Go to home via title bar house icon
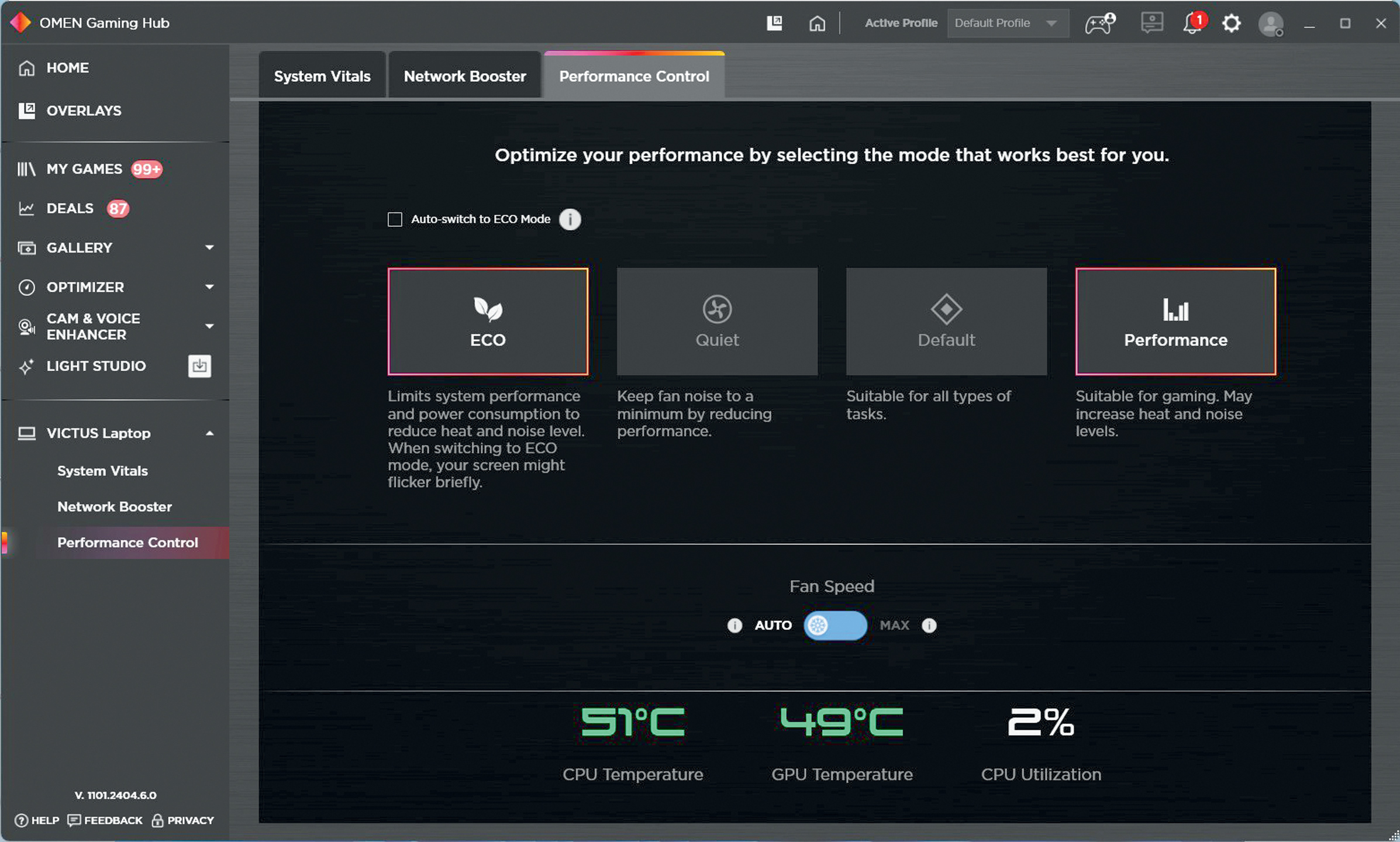1400x842 pixels. coord(817,23)
